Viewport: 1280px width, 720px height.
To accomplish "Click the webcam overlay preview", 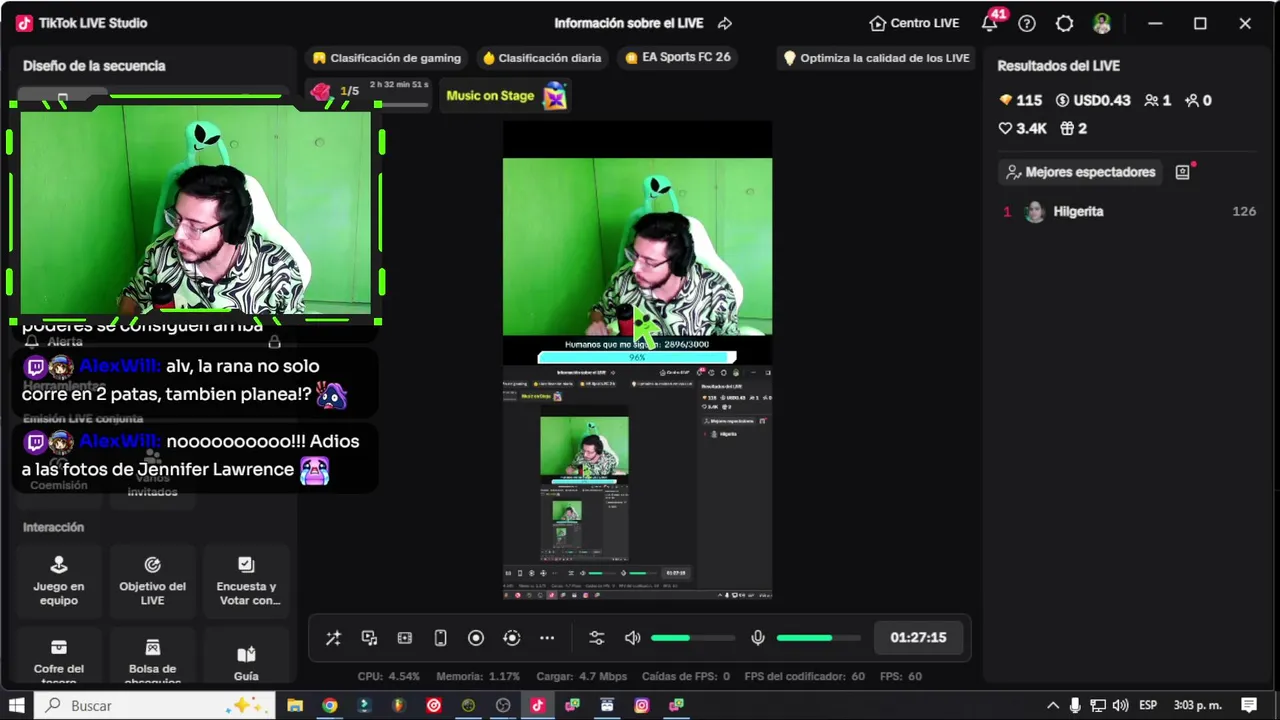I will (x=196, y=211).
